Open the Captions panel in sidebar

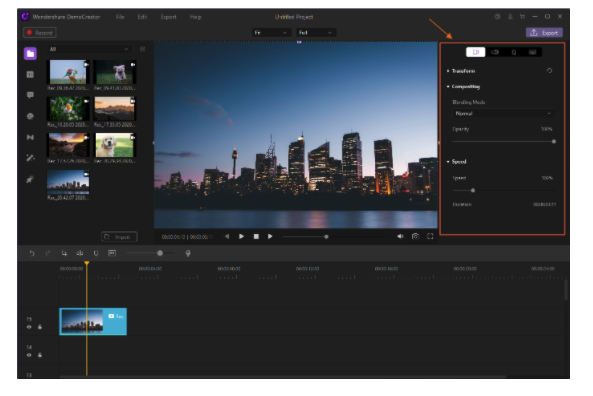(x=30, y=75)
